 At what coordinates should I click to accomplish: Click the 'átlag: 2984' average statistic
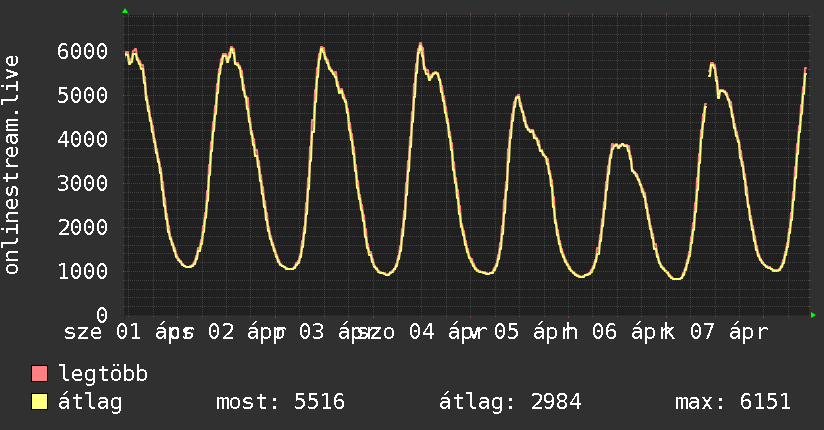tap(510, 402)
